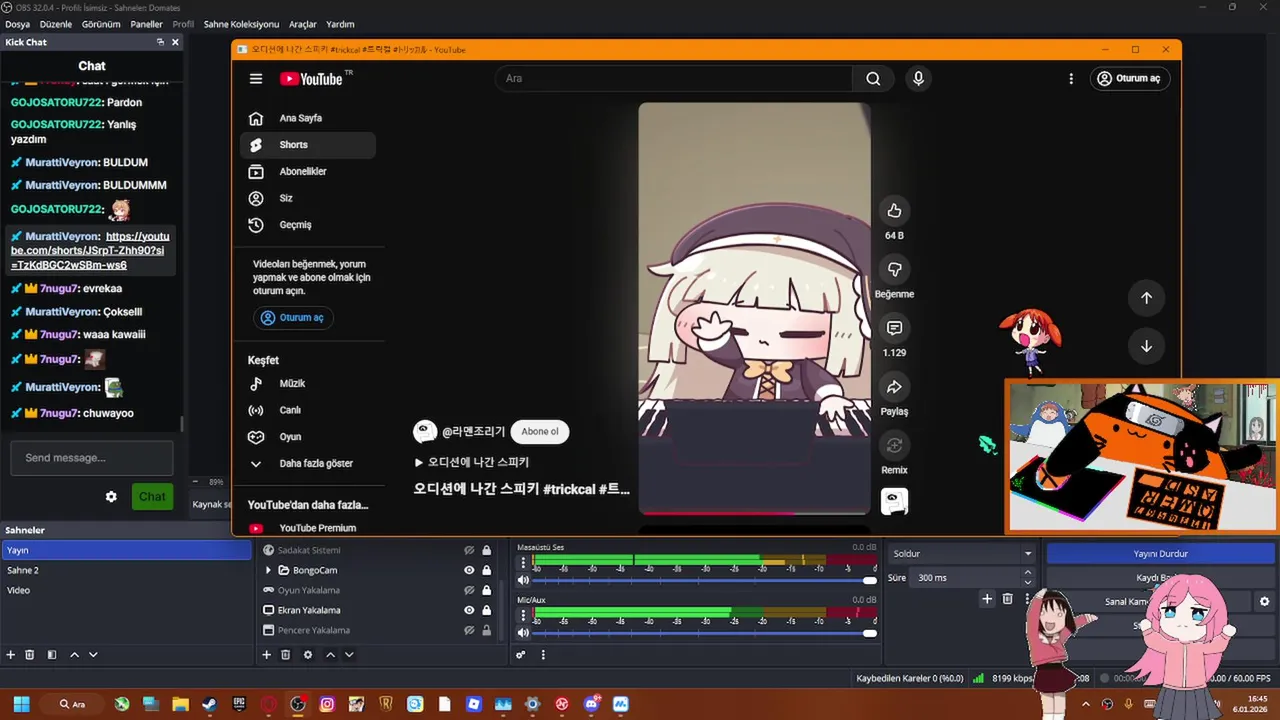The height and width of the screenshot is (720, 1280).
Task: Click the Remix icon
Action: coord(894,445)
